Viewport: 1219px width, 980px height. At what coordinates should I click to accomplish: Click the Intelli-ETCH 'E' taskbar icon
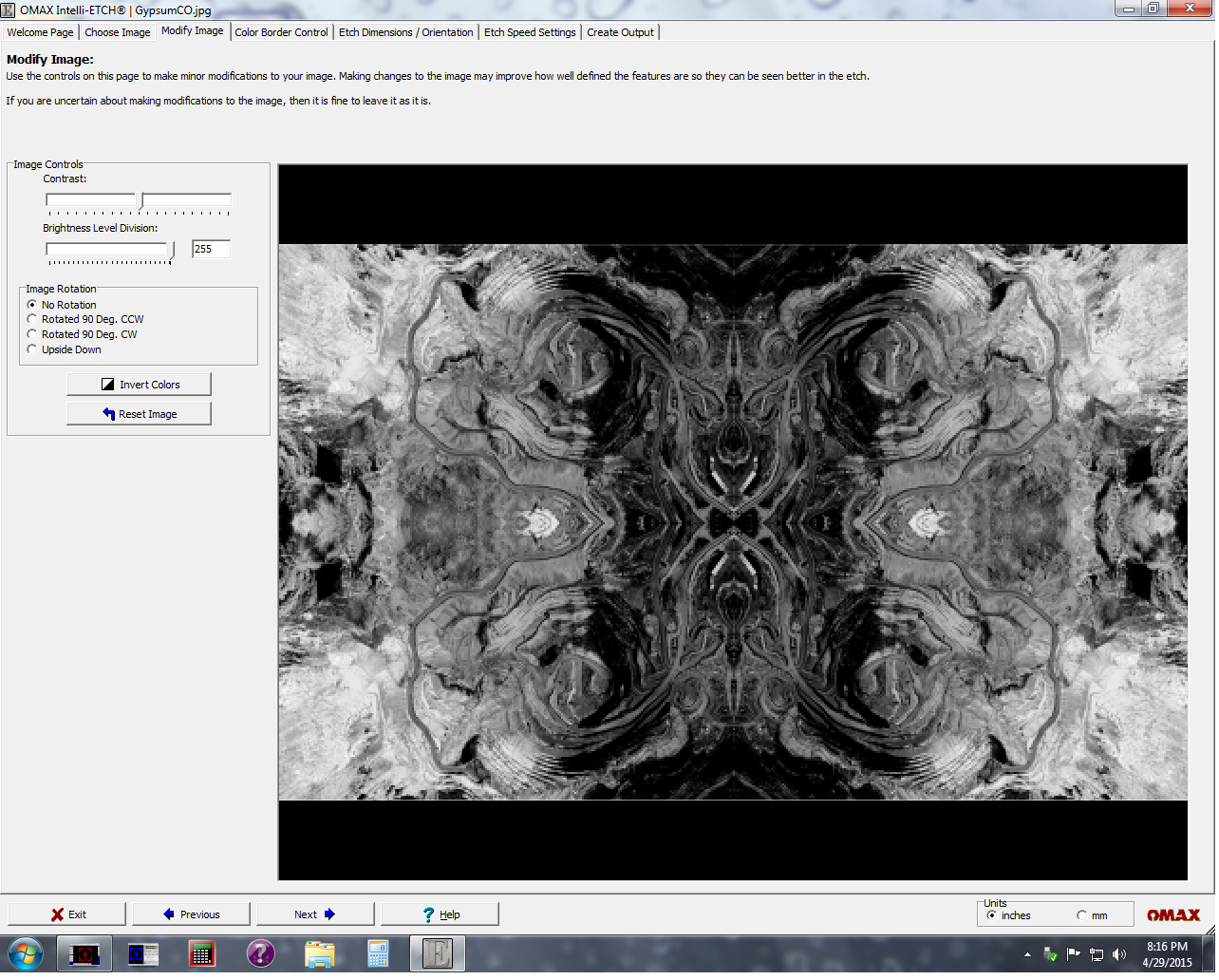pyautogui.click(x=438, y=953)
